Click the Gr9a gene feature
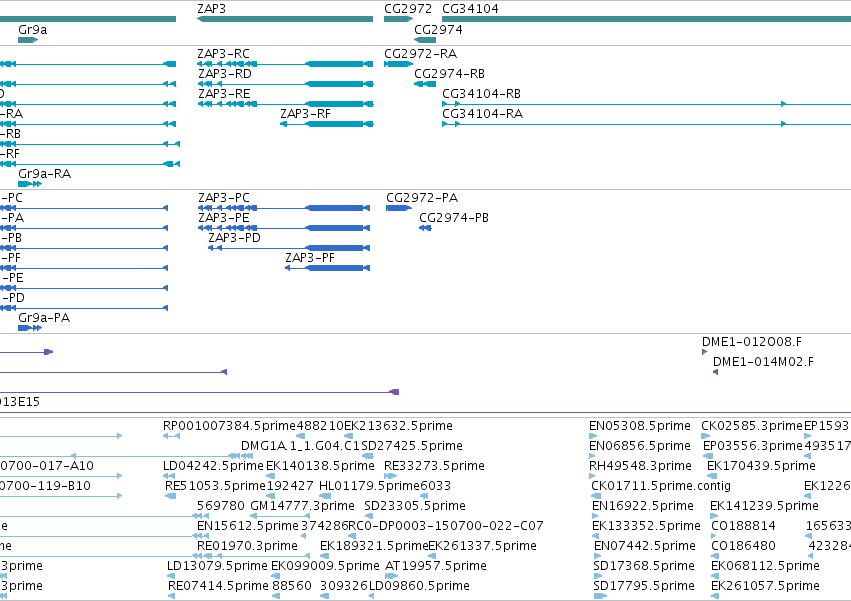Image resolution: width=851 pixels, height=601 pixels. 28,40
